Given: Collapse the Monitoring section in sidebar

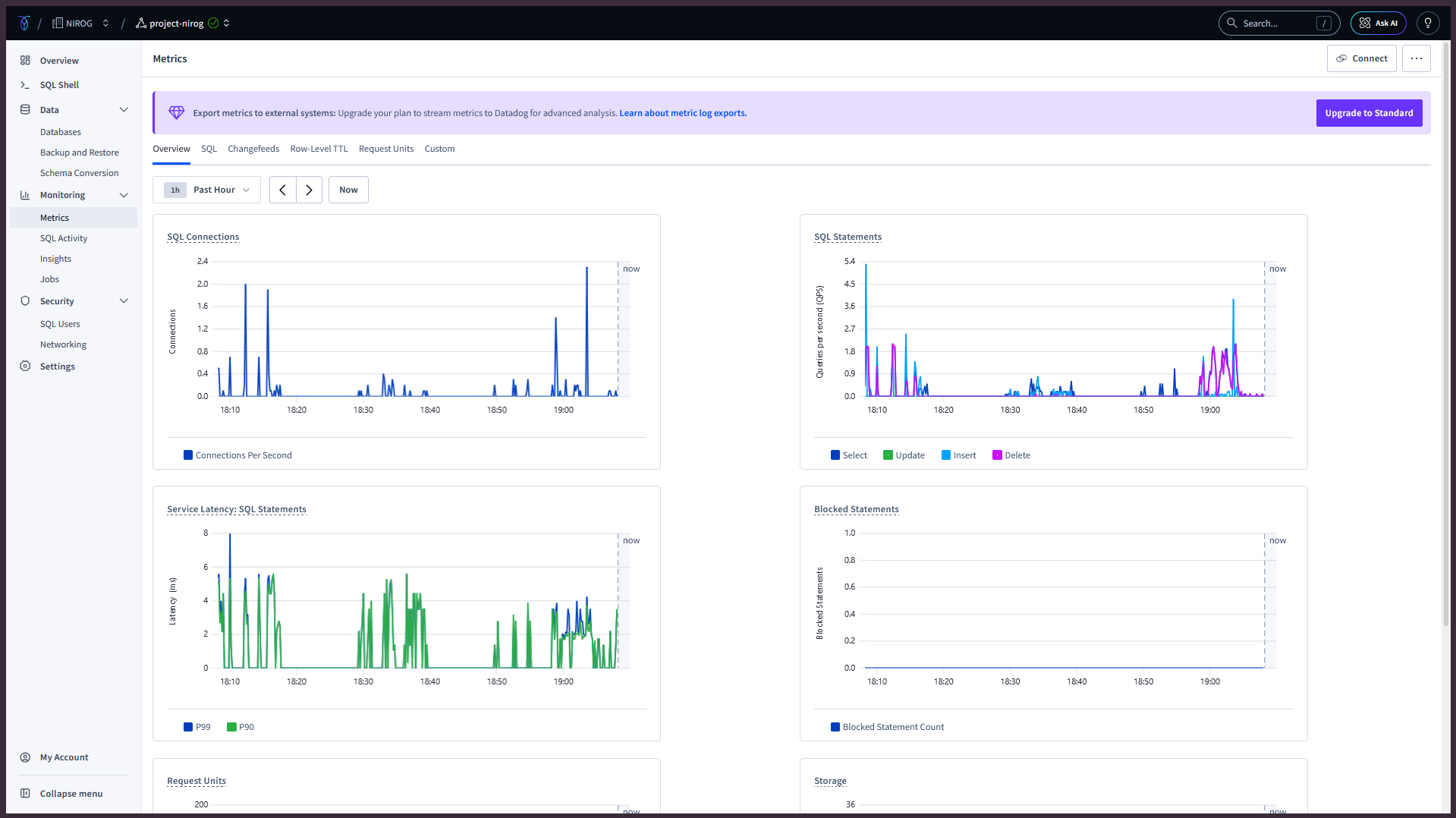Looking at the screenshot, I should [x=124, y=195].
